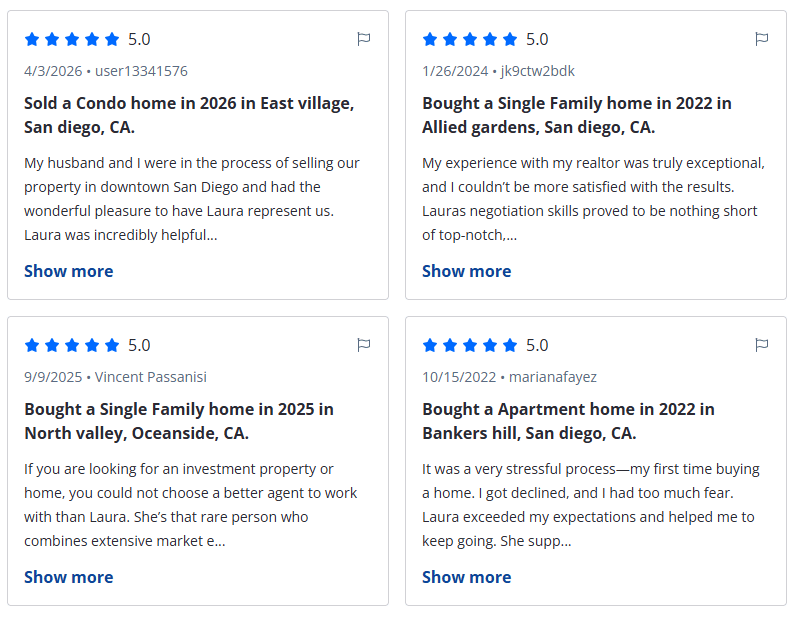
Task: Flag Vincent Passanisi's review
Action: (363, 345)
